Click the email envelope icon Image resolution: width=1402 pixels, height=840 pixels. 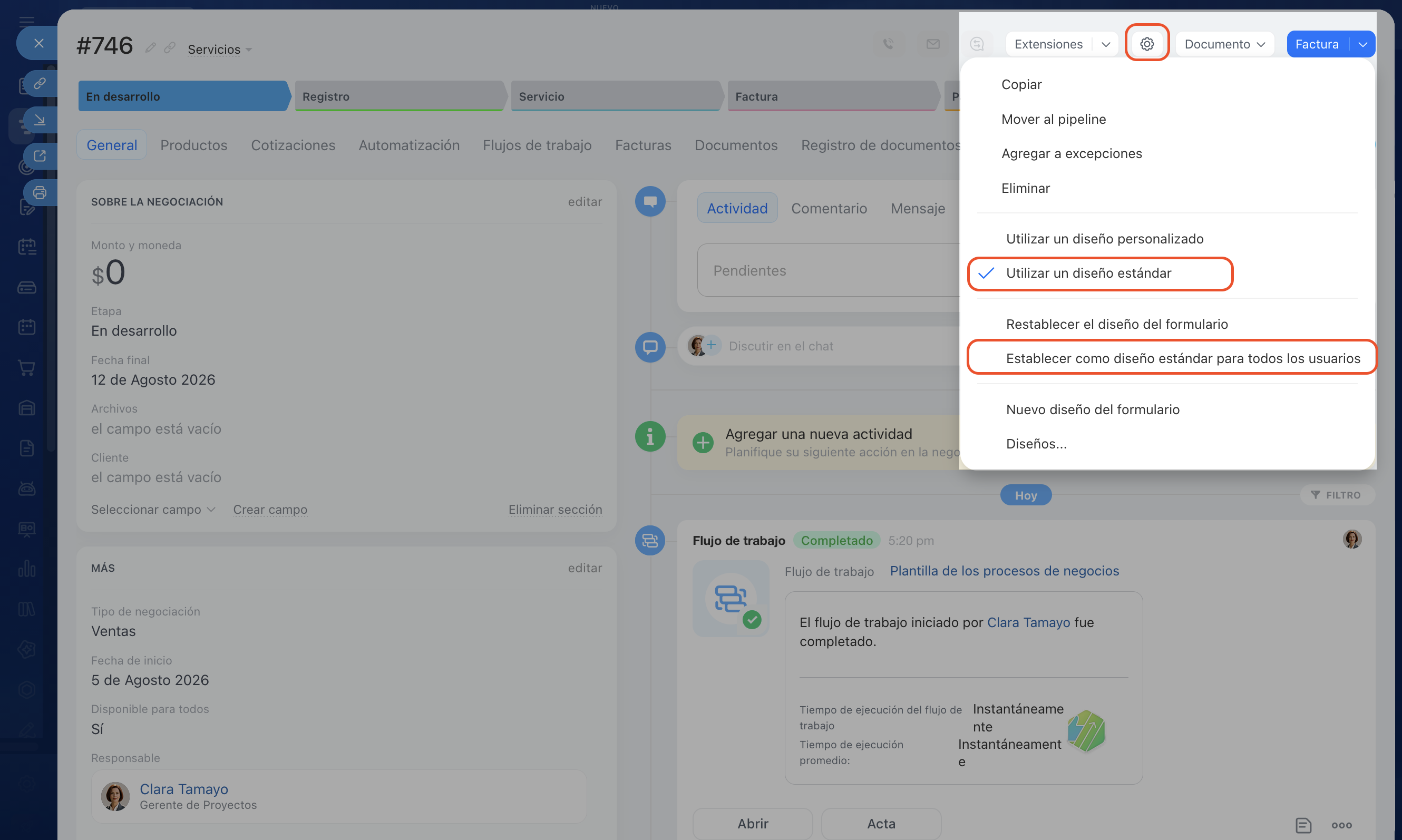(933, 44)
